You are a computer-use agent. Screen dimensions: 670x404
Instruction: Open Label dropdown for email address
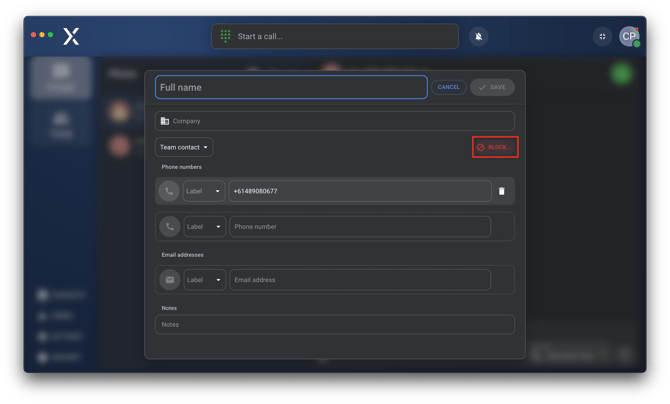tap(204, 280)
